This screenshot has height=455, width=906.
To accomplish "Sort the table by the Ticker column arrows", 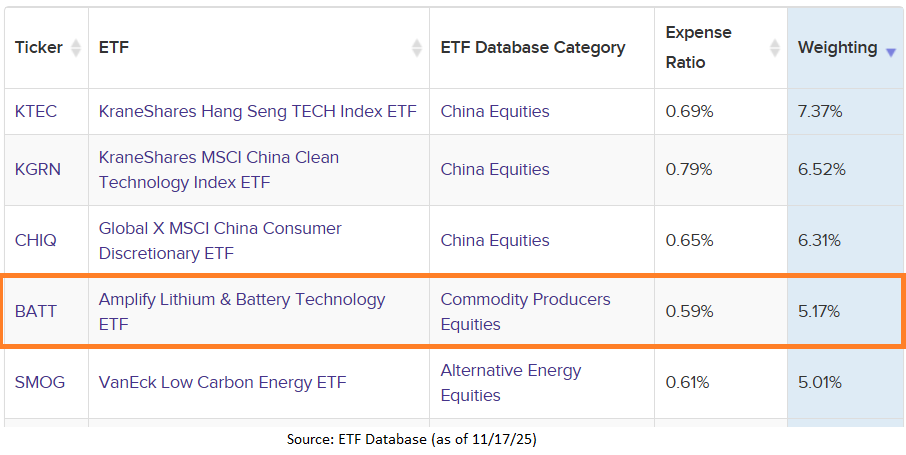I will (76, 48).
